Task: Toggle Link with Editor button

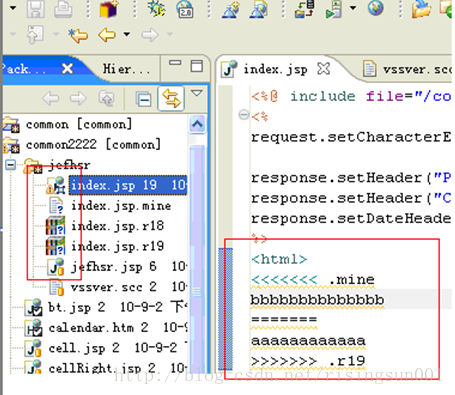Action: tap(171, 98)
